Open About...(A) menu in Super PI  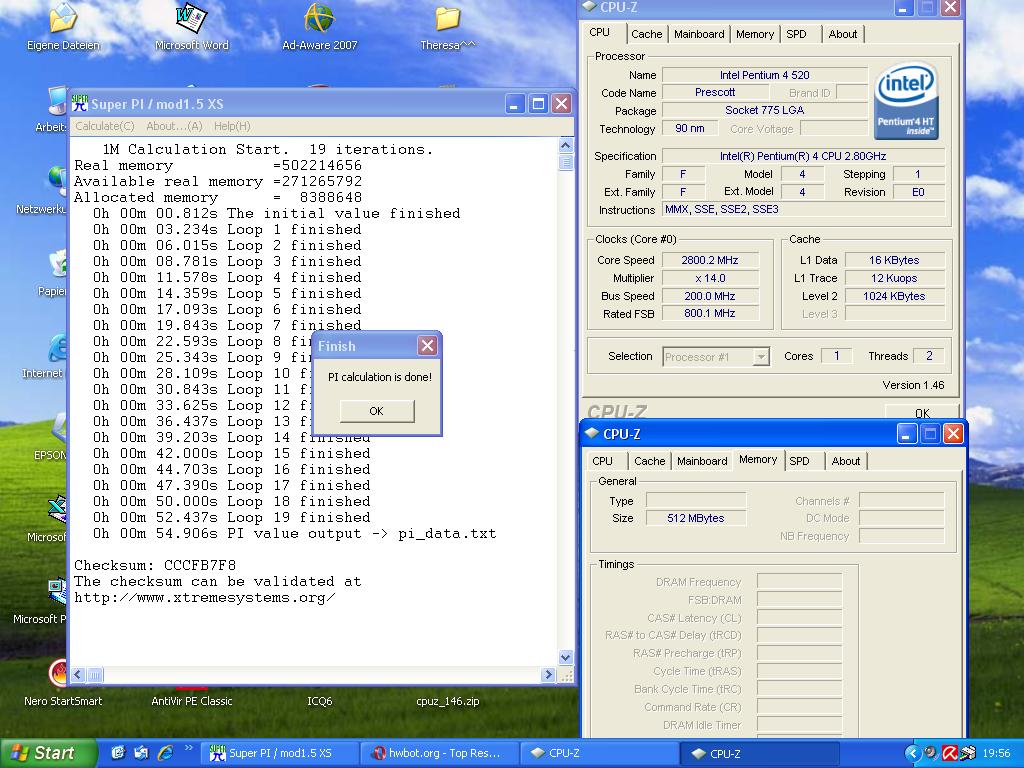(x=174, y=126)
